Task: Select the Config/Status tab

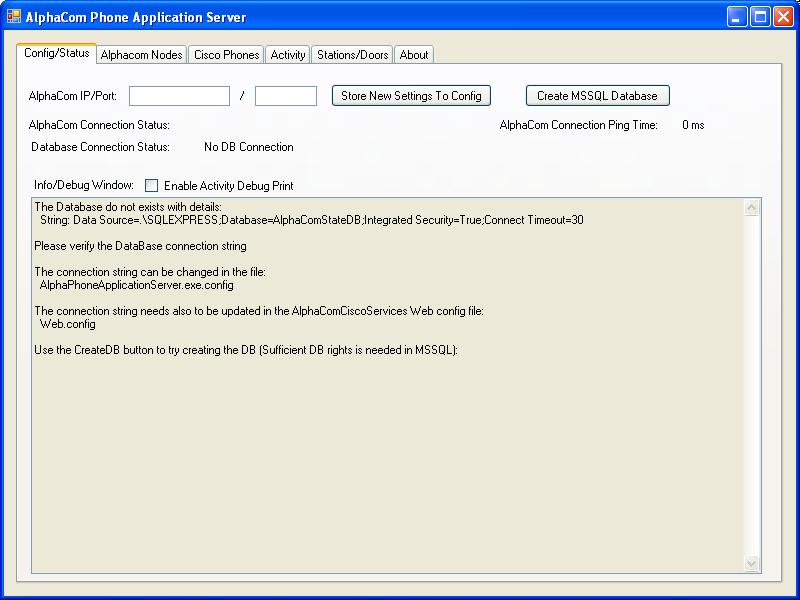Action: pyautogui.click(x=56, y=53)
